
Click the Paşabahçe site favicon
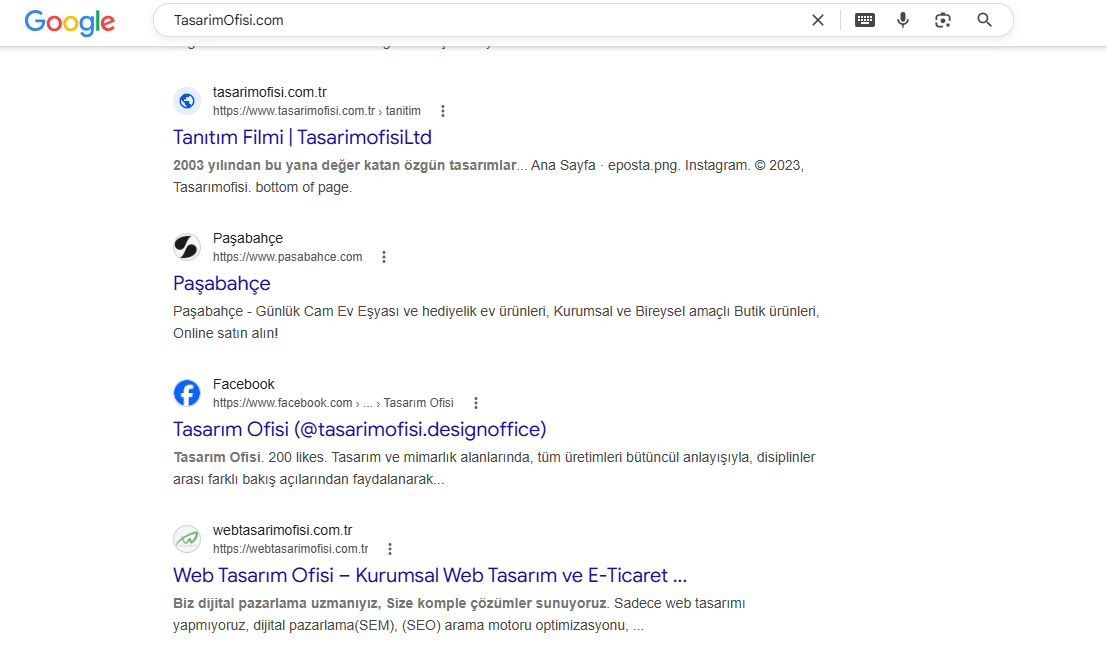(187, 247)
